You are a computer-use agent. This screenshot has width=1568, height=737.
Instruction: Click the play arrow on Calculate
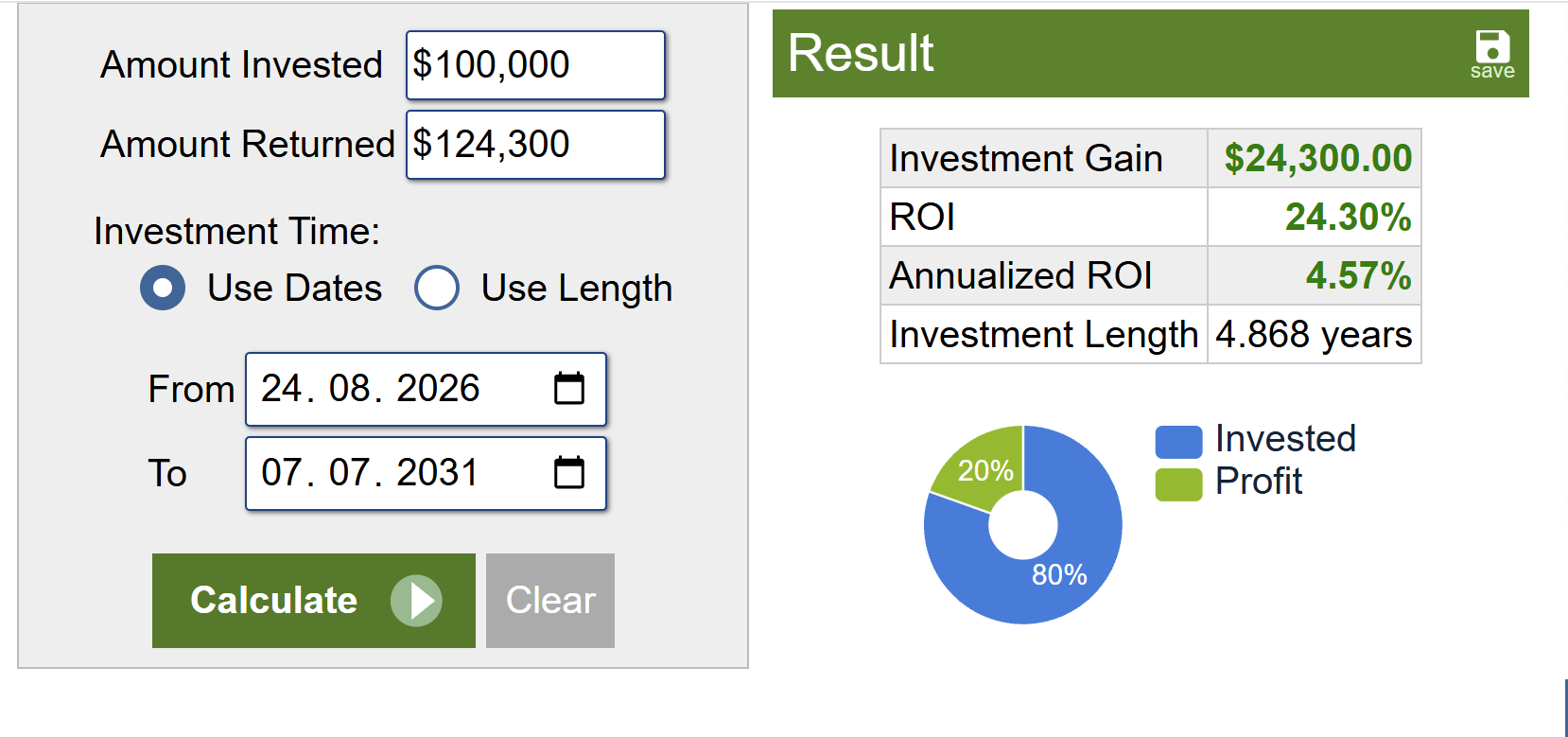416,601
